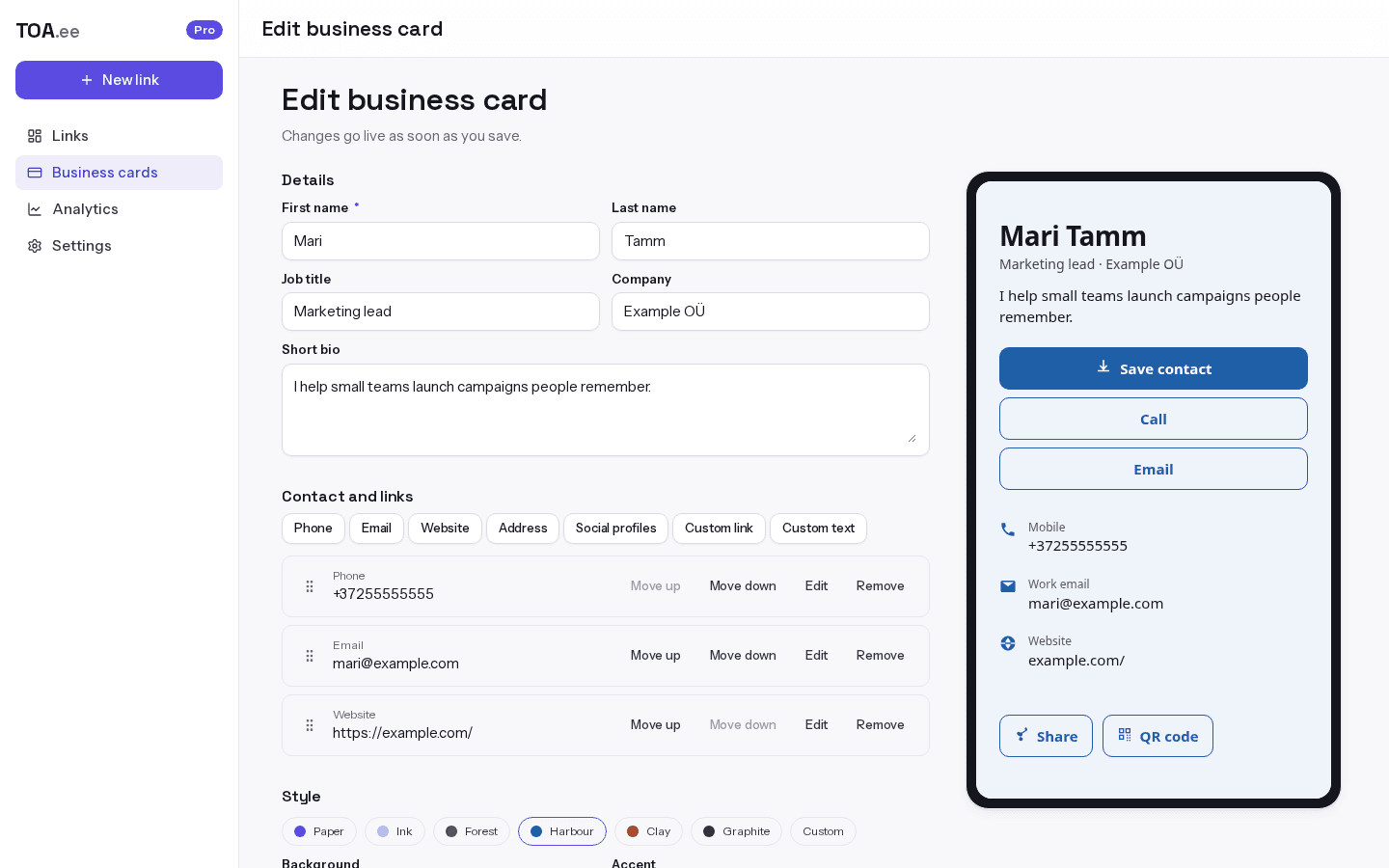Create a New link
Screen dimensions: 1389x868
[x=119, y=80]
